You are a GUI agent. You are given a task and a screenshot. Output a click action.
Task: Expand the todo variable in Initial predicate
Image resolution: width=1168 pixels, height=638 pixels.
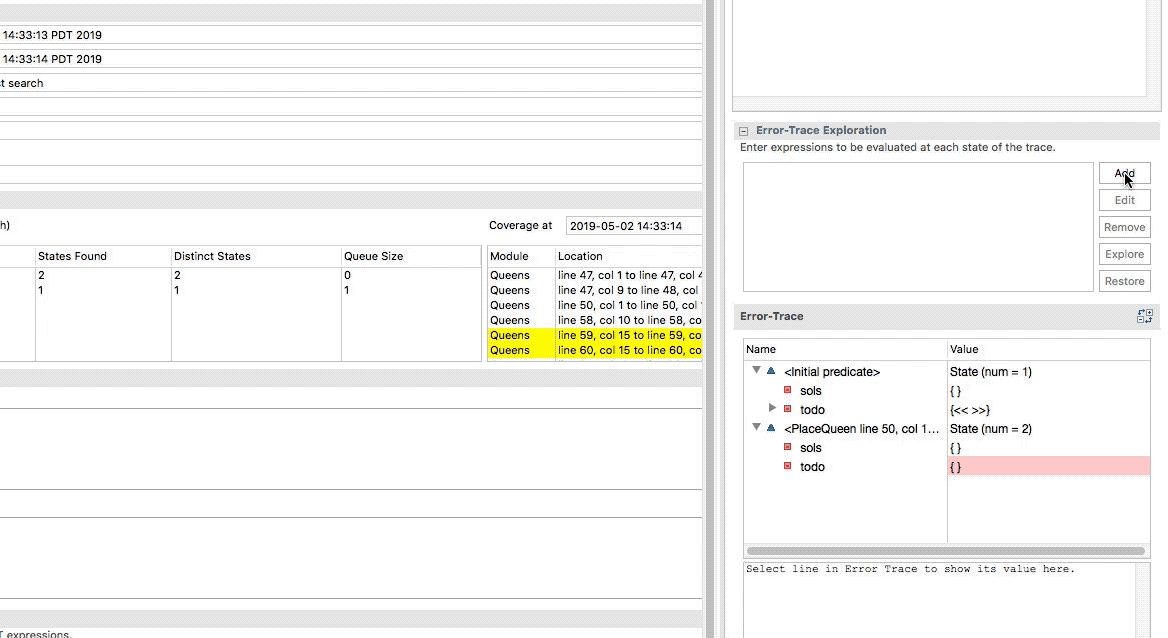[772, 409]
